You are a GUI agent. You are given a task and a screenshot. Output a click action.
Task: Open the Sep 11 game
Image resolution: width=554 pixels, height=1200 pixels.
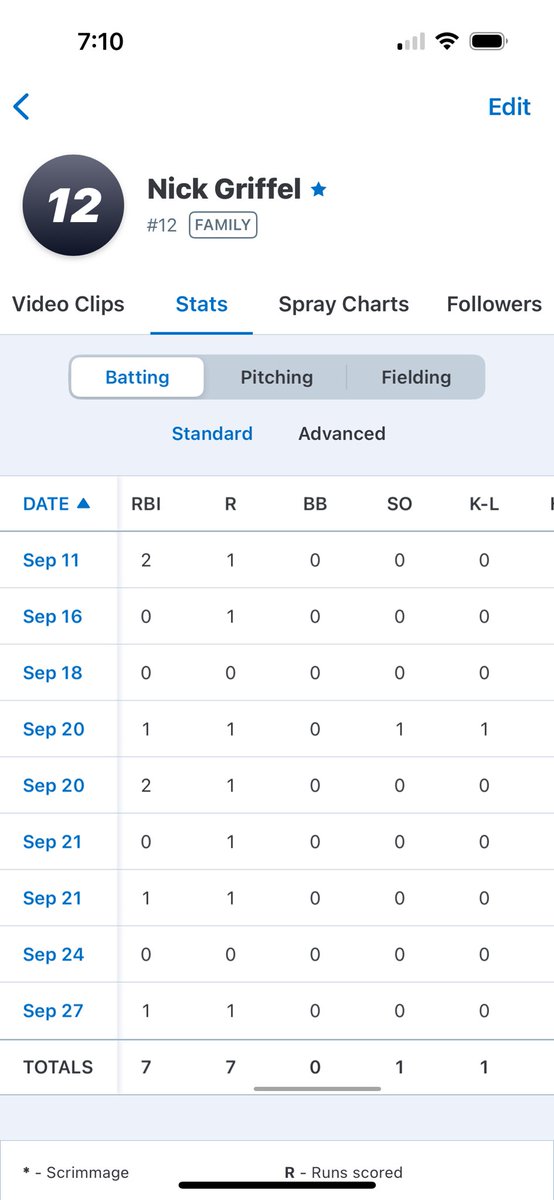tap(51, 560)
